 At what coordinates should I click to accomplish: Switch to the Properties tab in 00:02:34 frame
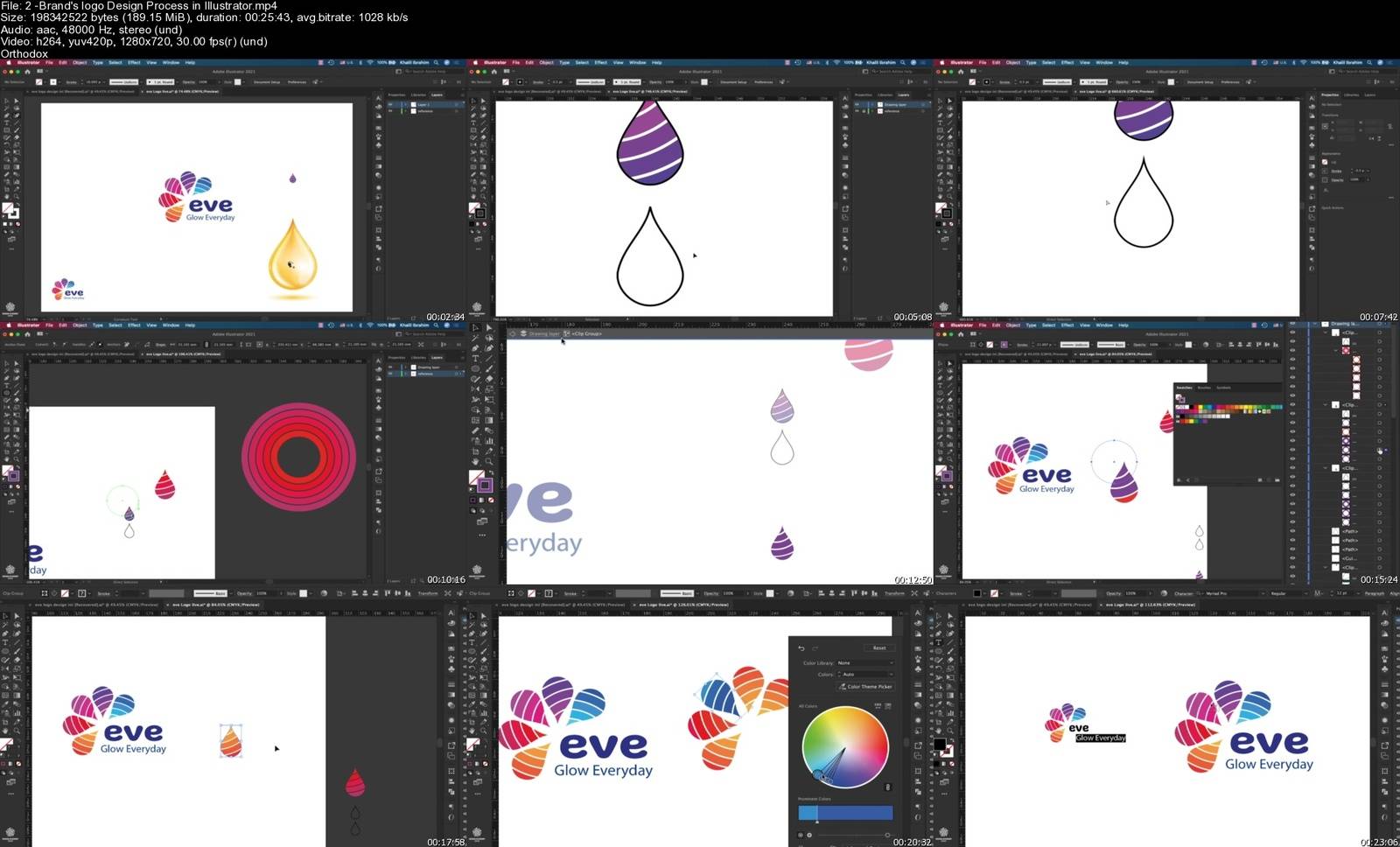click(396, 94)
